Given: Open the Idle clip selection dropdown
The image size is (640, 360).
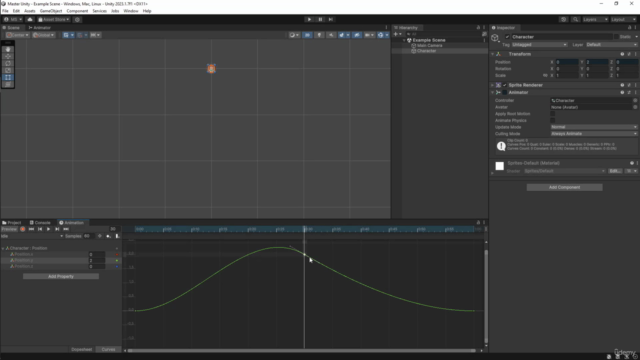Looking at the screenshot, I should tap(32, 236).
